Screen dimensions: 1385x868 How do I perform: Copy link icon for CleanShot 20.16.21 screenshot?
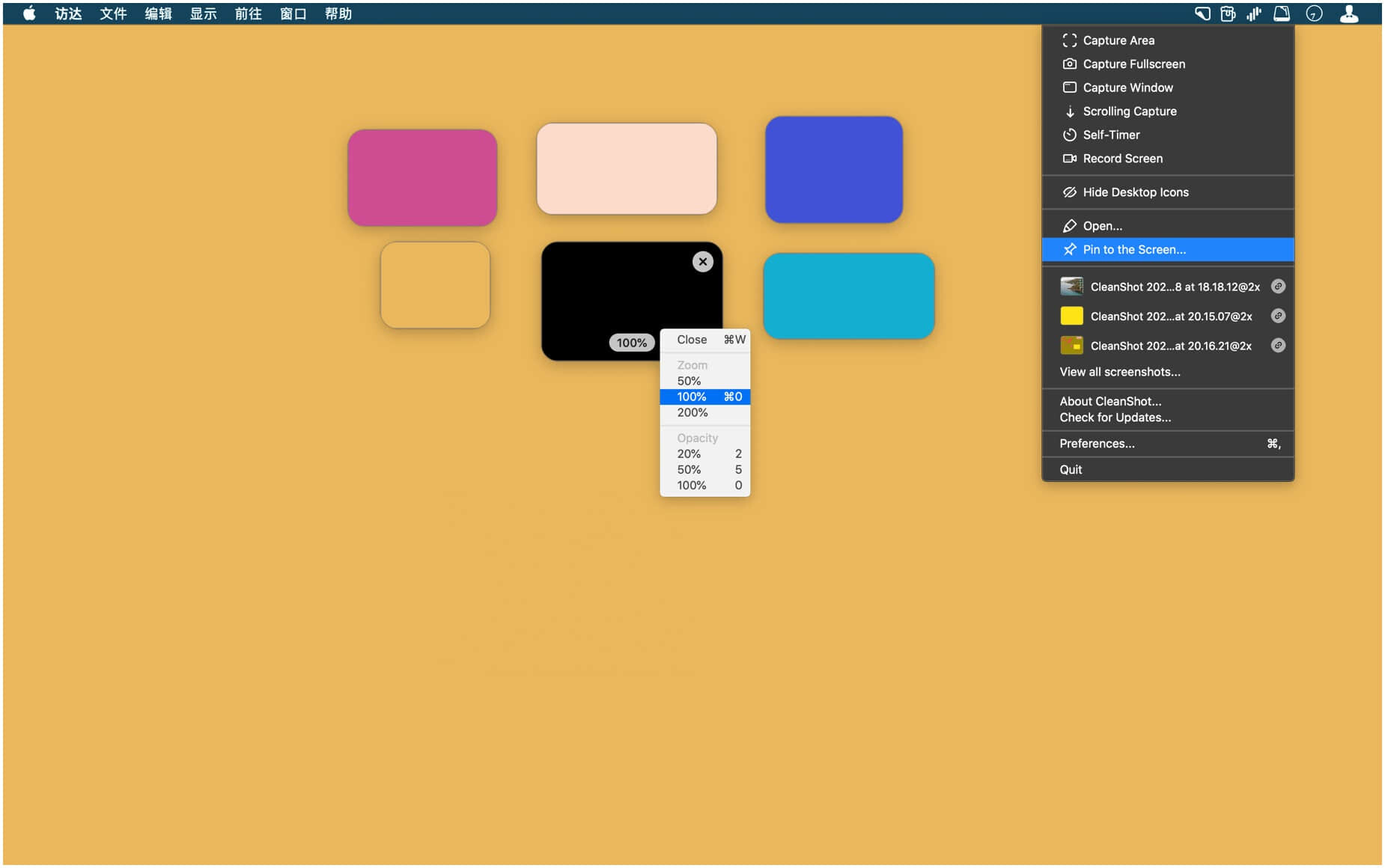click(x=1278, y=346)
